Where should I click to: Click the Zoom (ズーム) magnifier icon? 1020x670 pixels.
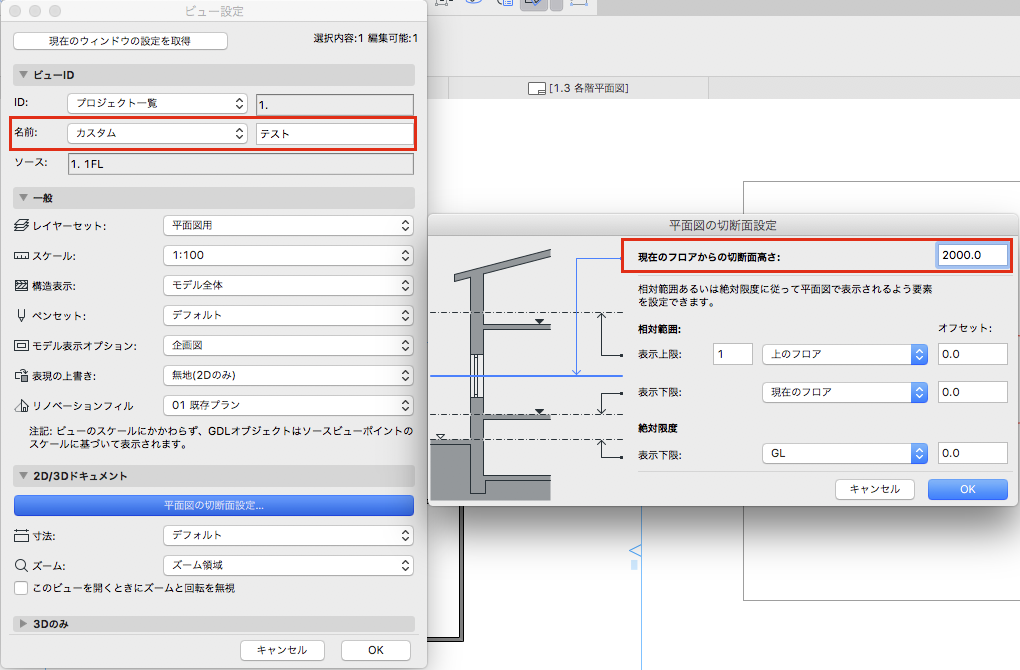[x=22, y=565]
